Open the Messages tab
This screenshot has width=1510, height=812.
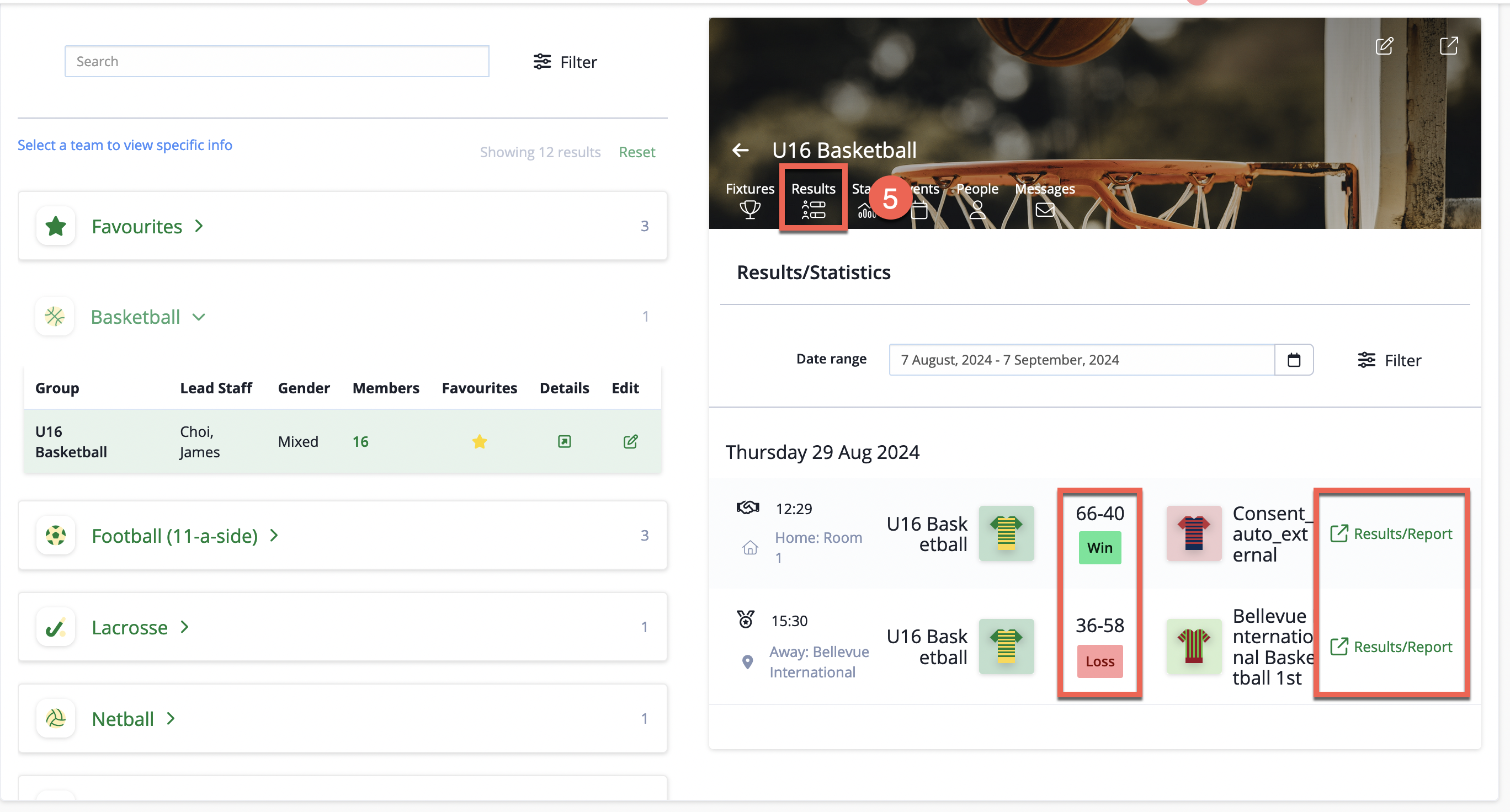1045,199
